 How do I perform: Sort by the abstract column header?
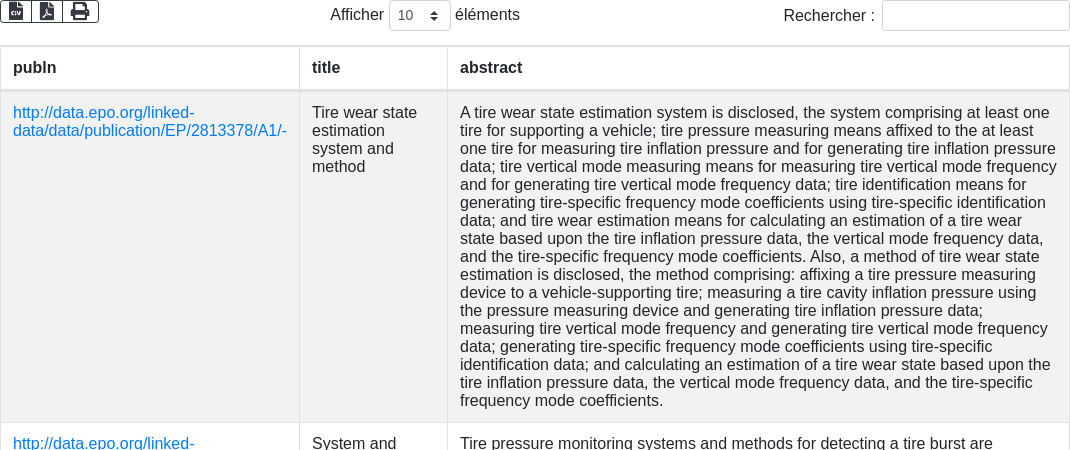click(x=491, y=68)
